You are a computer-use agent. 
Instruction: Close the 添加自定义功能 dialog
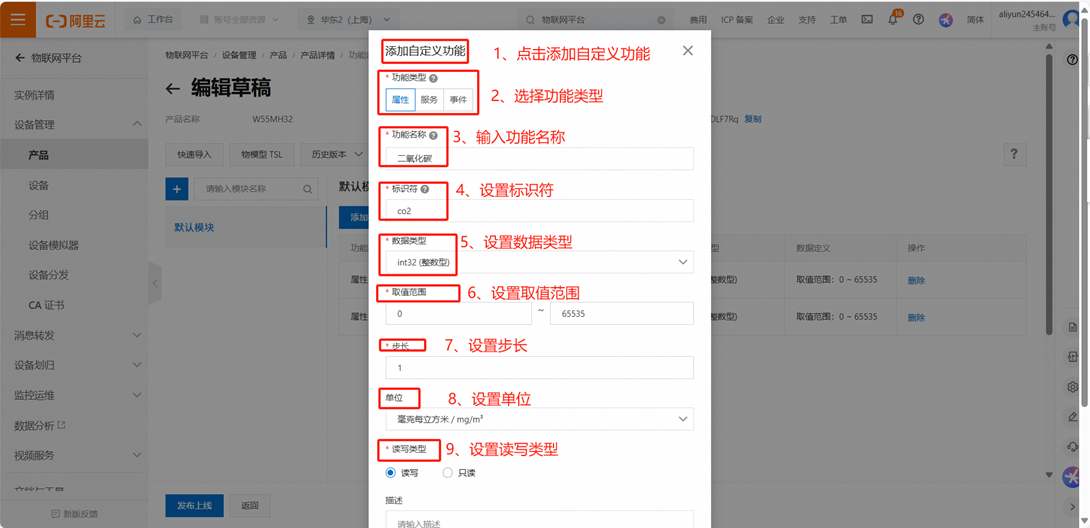[687, 51]
